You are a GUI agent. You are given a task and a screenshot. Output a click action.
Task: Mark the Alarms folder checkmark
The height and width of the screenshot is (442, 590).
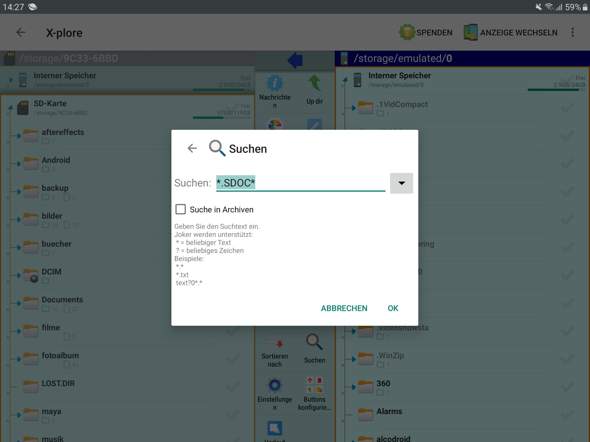pos(567,414)
